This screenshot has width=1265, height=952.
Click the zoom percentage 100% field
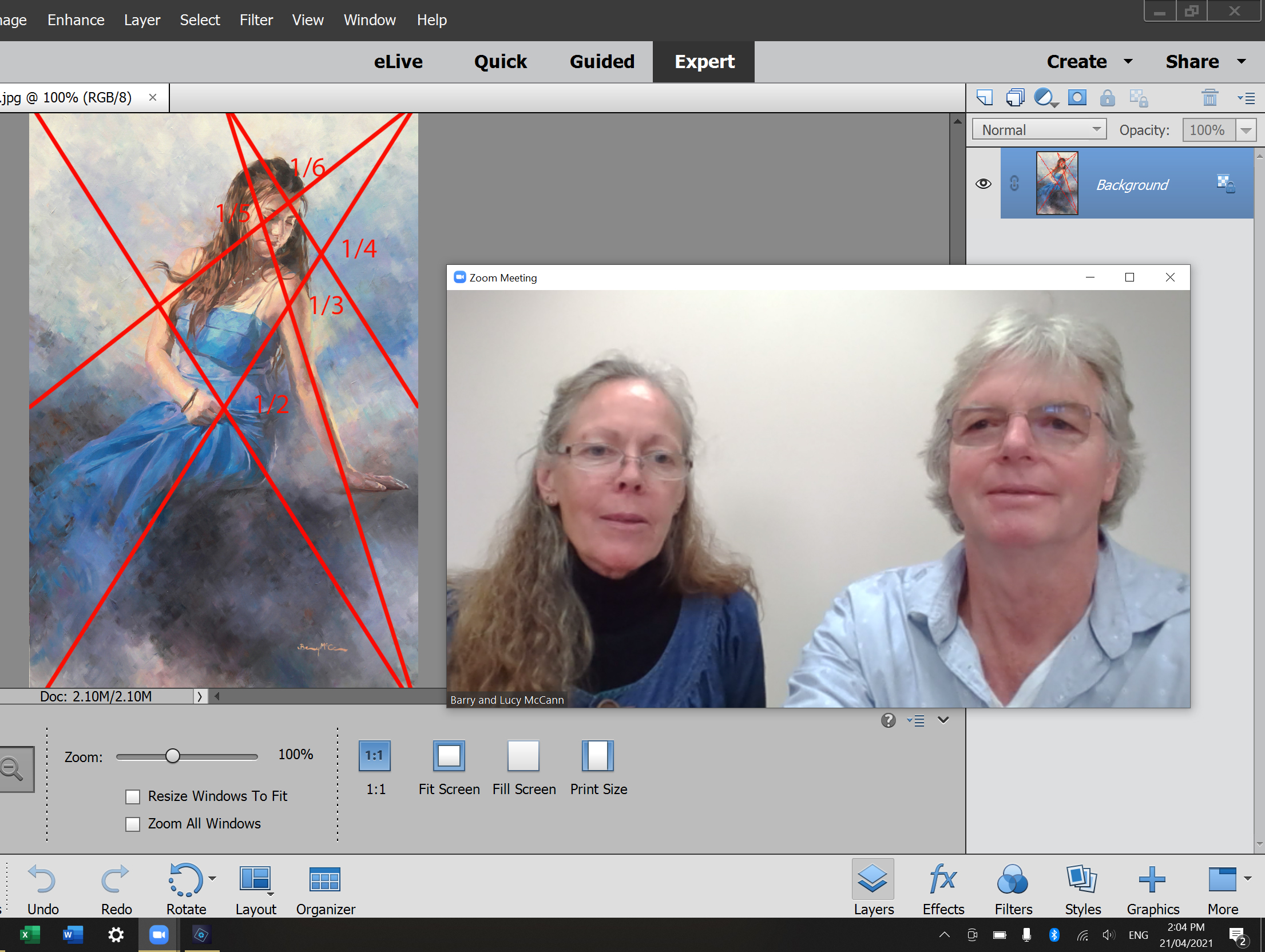(295, 755)
